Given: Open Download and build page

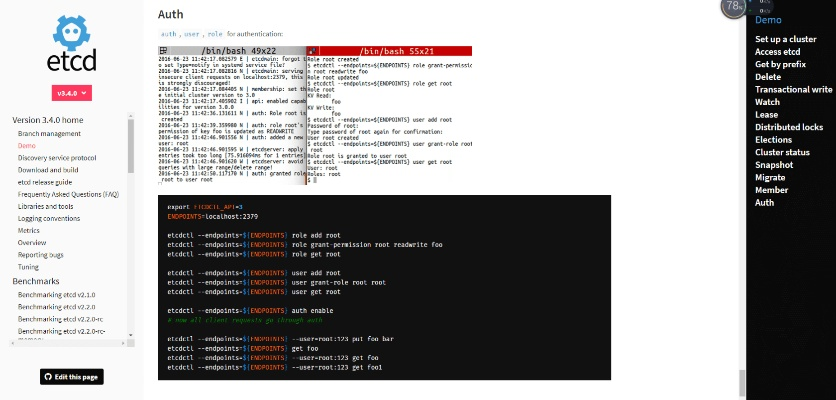Looking at the screenshot, I should pyautogui.click(x=48, y=170).
